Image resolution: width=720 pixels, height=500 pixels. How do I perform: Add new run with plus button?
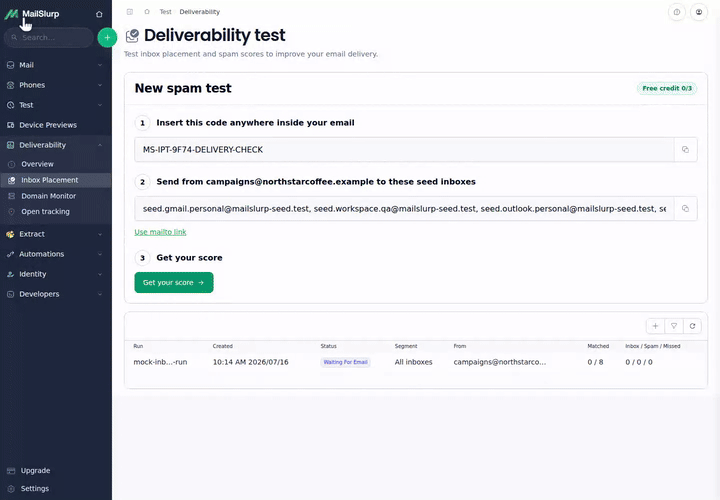tap(655, 326)
